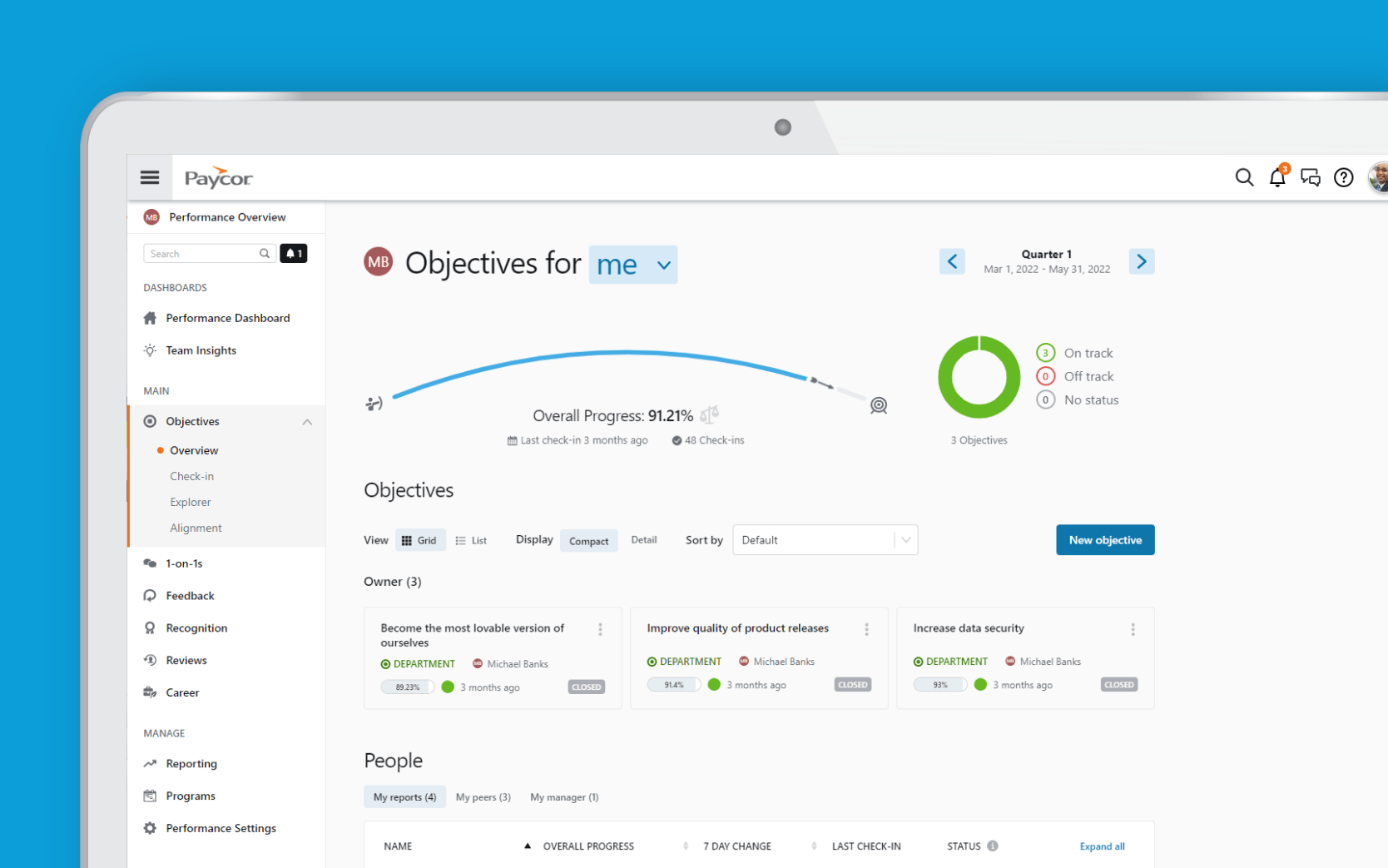Switch to My manager (1) tab
The height and width of the screenshot is (868, 1388).
point(564,797)
